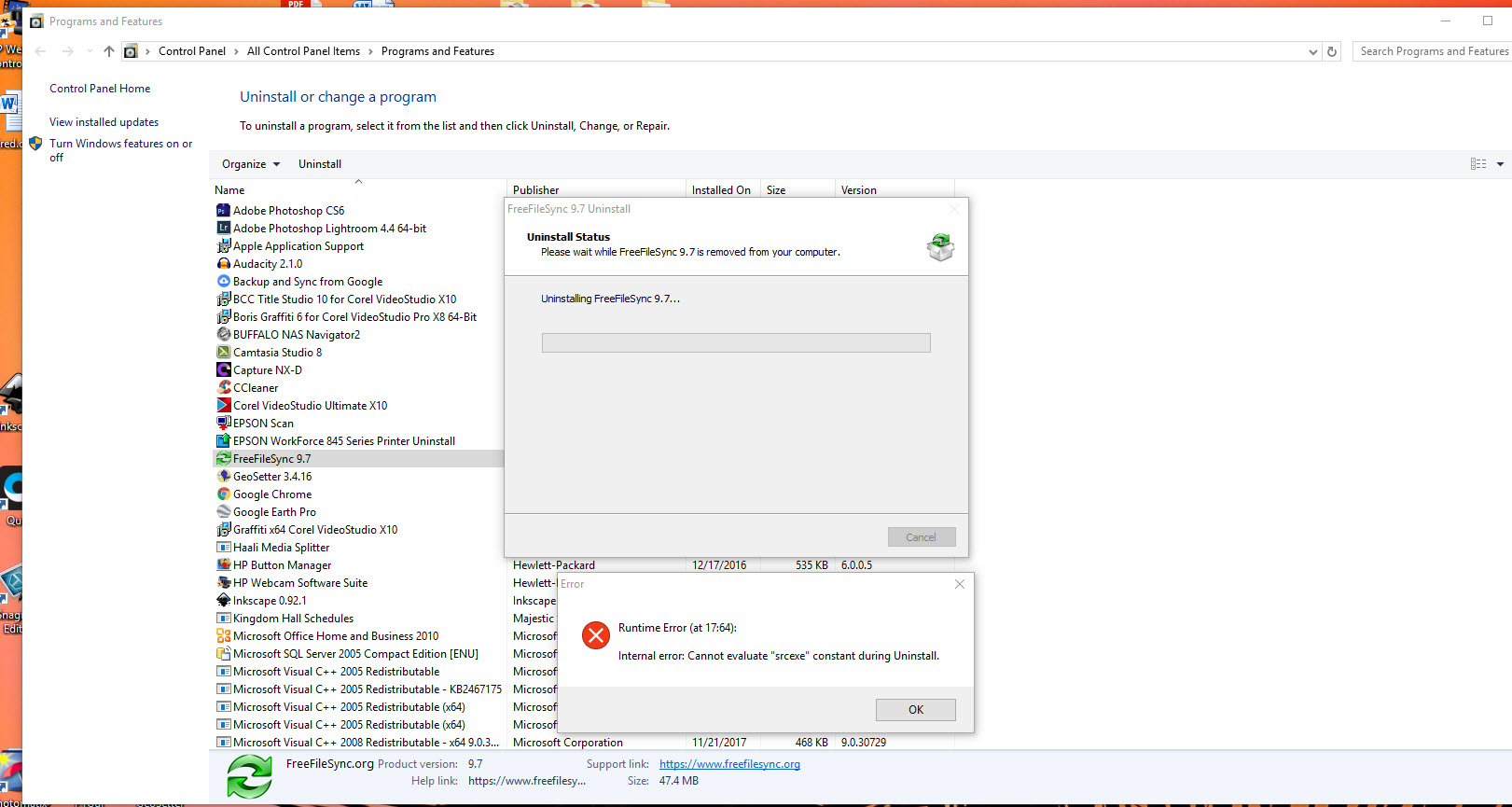The width and height of the screenshot is (1512, 807).
Task: Click the GeoSetter 3.4.16 icon
Action: point(223,477)
